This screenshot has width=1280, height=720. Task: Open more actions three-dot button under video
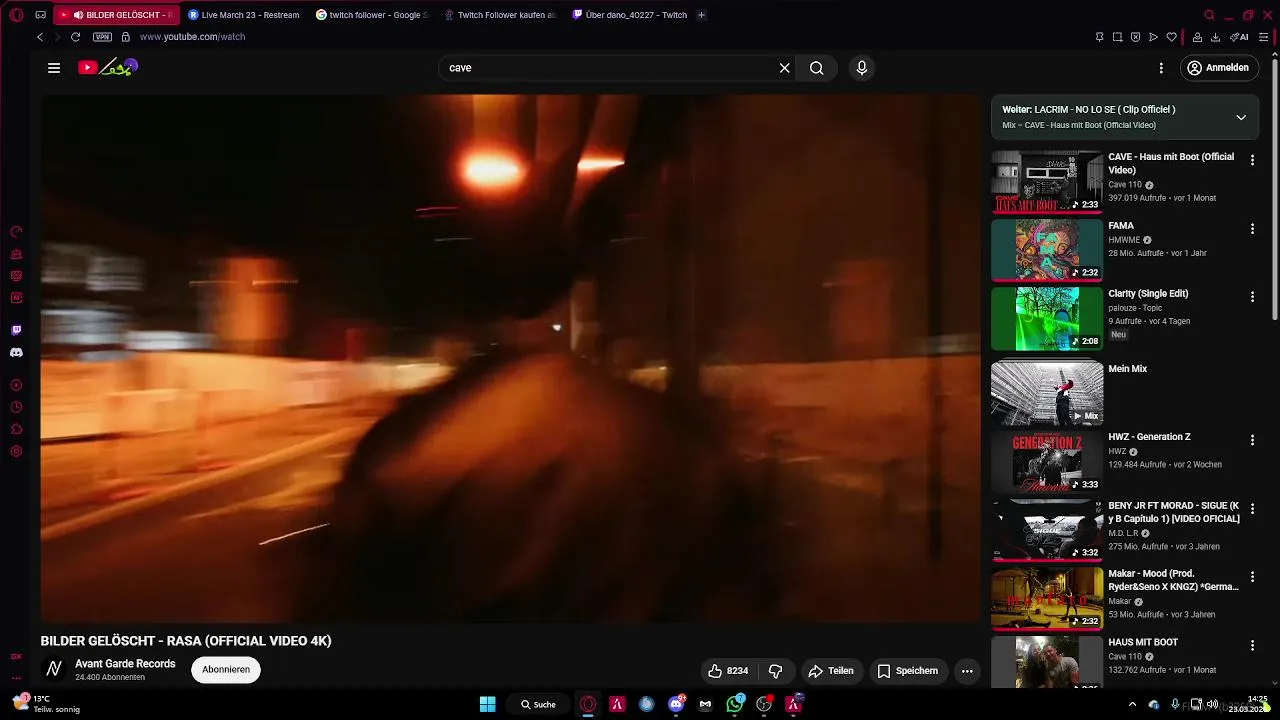tap(967, 671)
